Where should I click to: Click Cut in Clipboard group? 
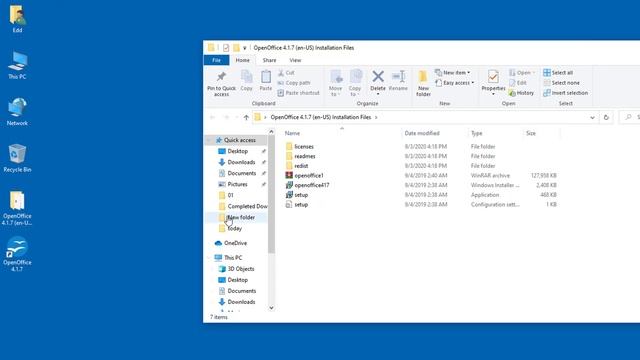click(286, 73)
